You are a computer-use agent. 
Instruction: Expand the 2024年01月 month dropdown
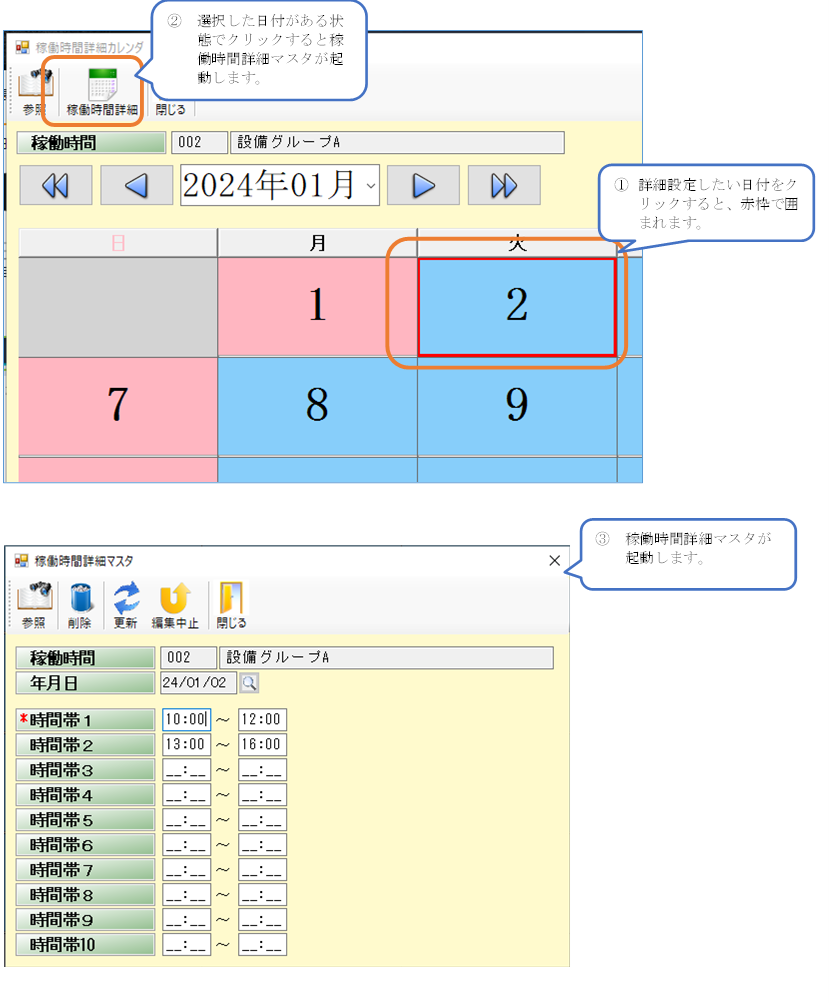[x=372, y=185]
